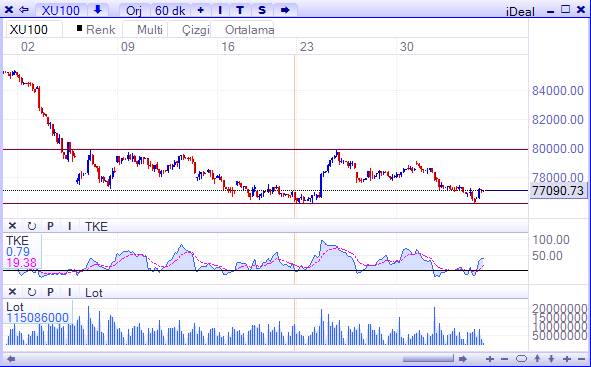The width and height of the screenshot is (591, 367).
Task: Click the date label 23 on time axis
Action: 306,47
